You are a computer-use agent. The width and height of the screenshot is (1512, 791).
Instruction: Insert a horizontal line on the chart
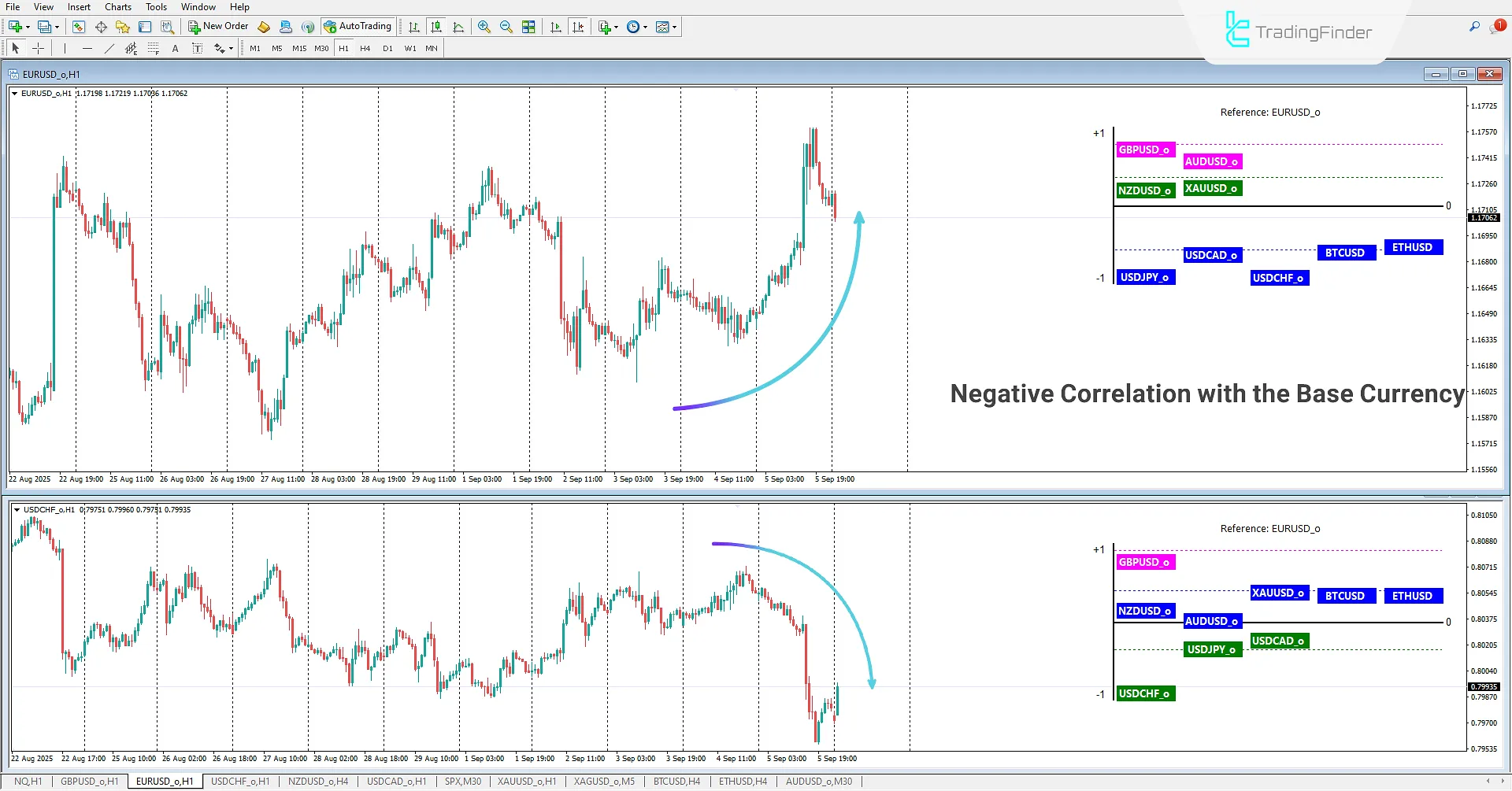87,48
